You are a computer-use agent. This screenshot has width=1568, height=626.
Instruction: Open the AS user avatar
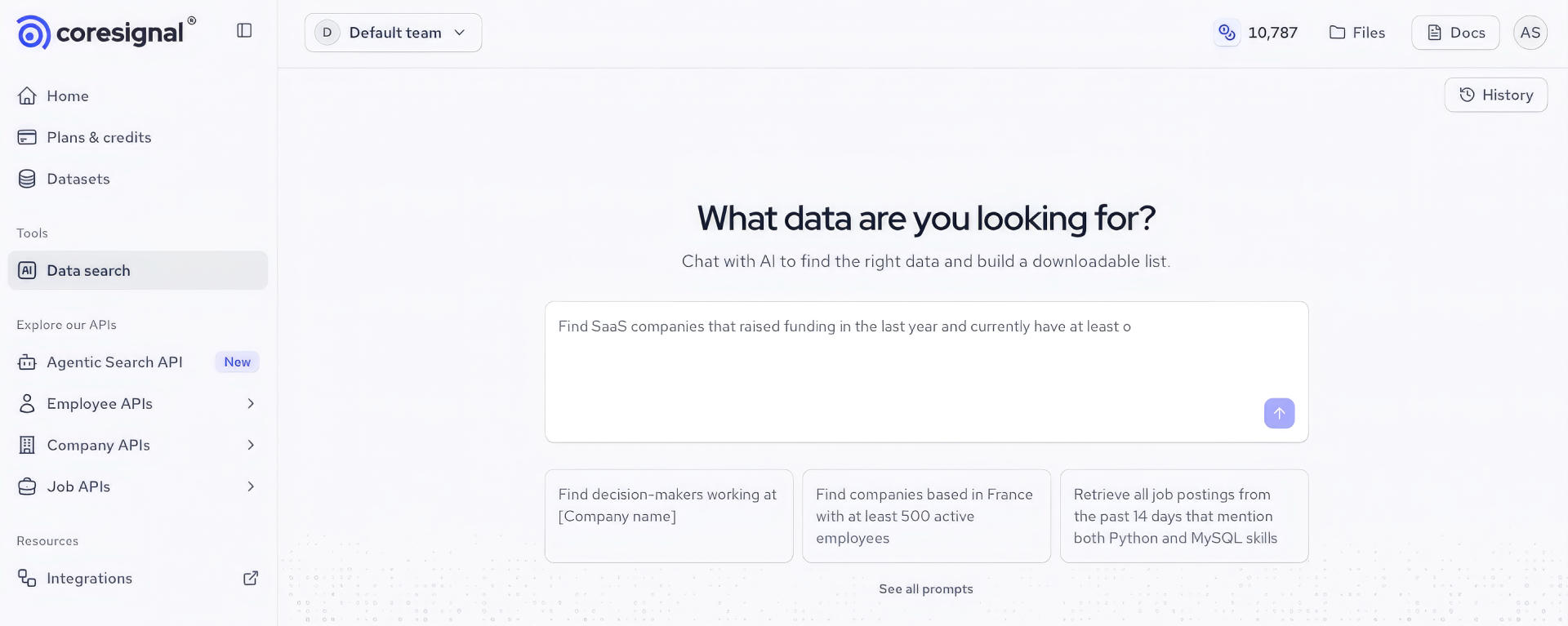1530,33
